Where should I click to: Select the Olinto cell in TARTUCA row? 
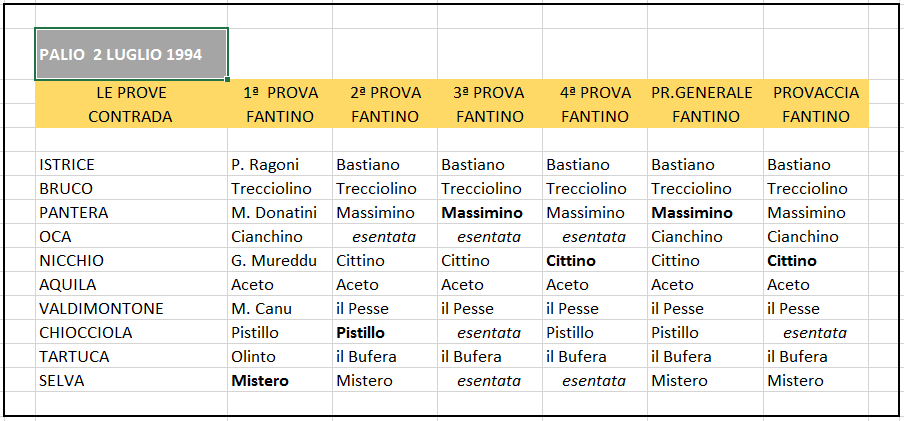280,356
